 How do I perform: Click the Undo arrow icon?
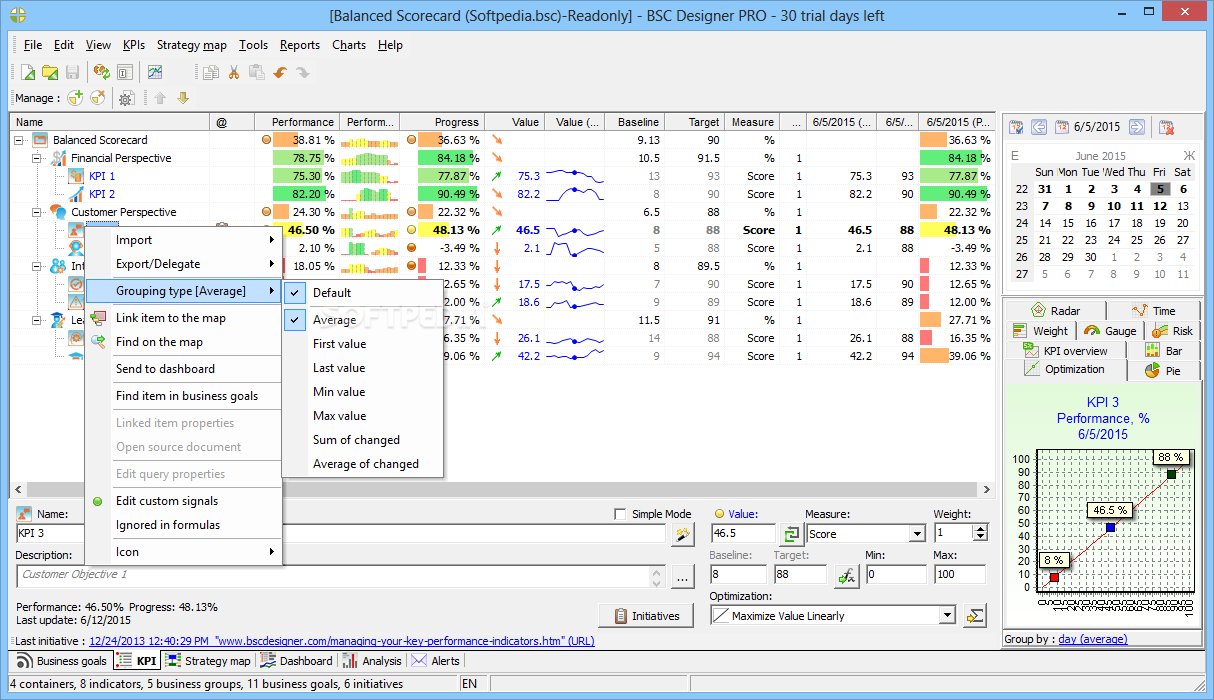(280, 72)
